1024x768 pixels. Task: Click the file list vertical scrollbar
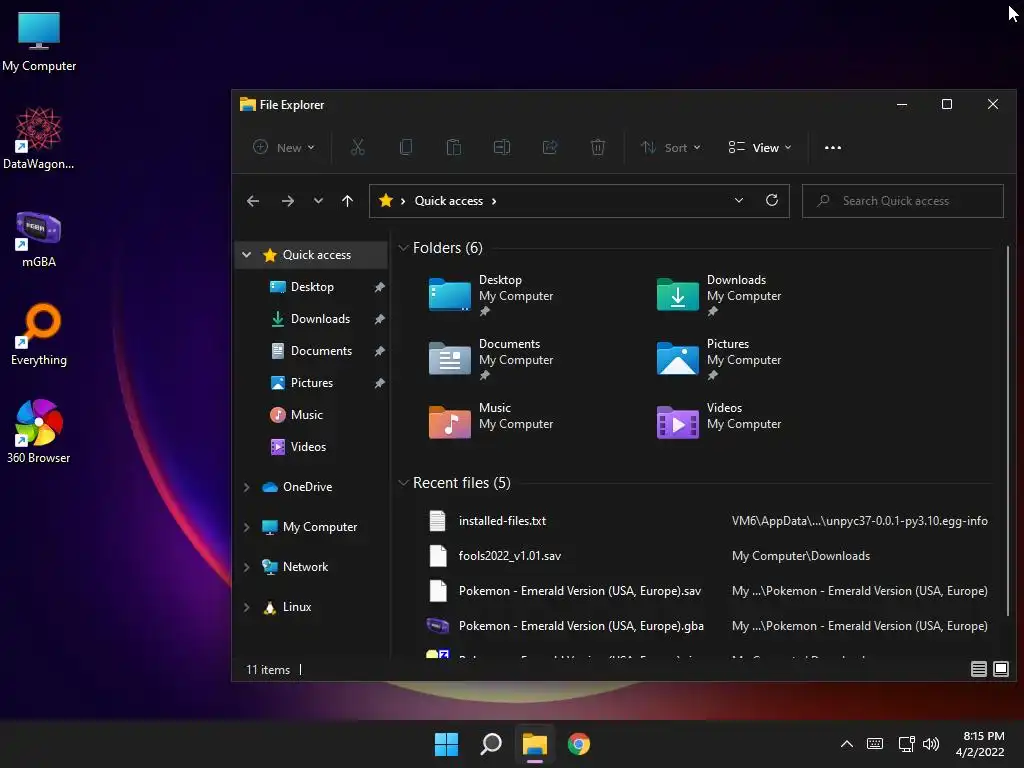1008,431
